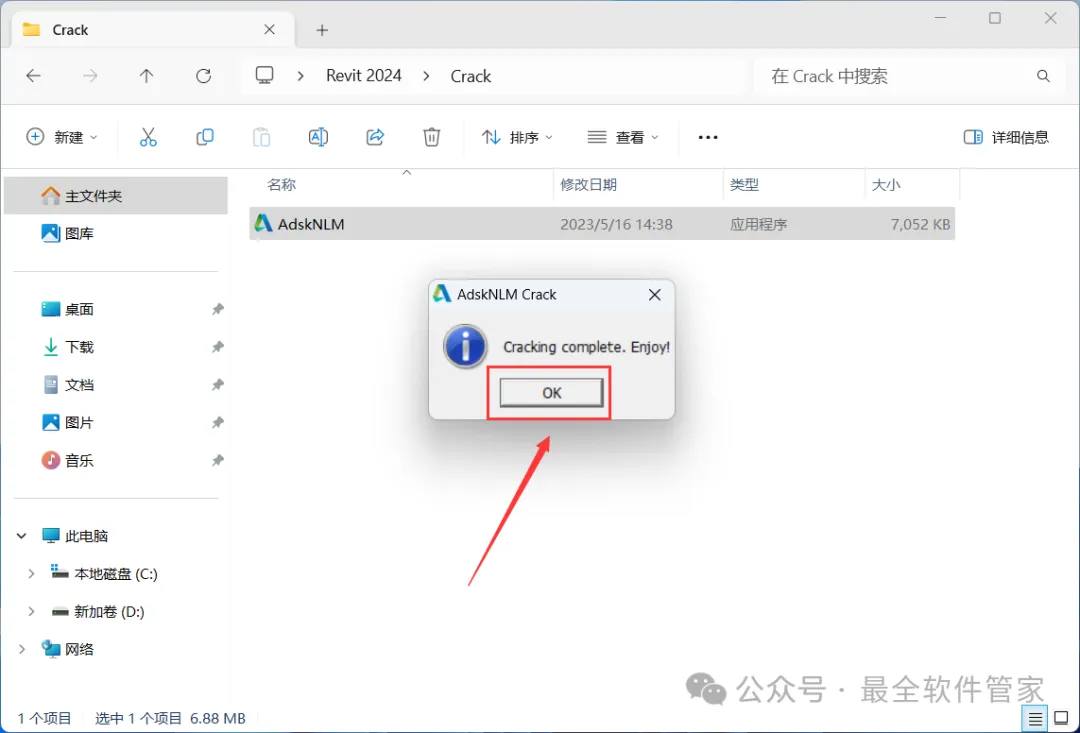The height and width of the screenshot is (733, 1080).
Task: Open the 新建 (New) dropdown
Action: pos(62,137)
